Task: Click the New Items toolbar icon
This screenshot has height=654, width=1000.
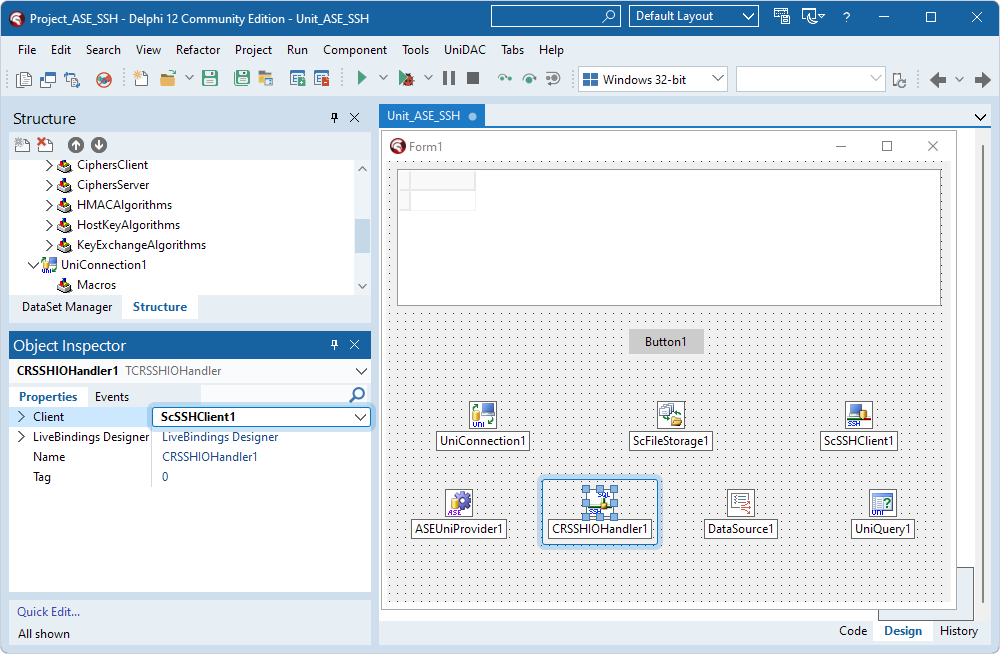Action: click(140, 77)
